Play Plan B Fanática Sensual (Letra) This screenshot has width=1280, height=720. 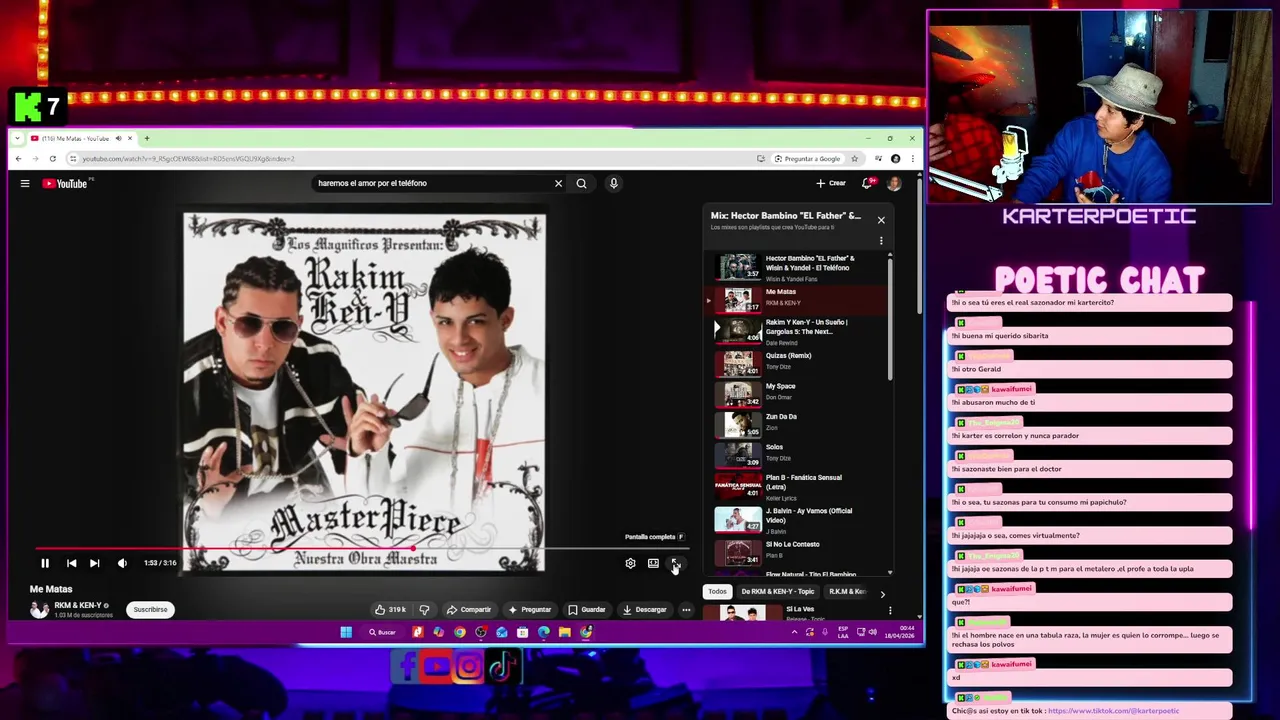click(798, 486)
